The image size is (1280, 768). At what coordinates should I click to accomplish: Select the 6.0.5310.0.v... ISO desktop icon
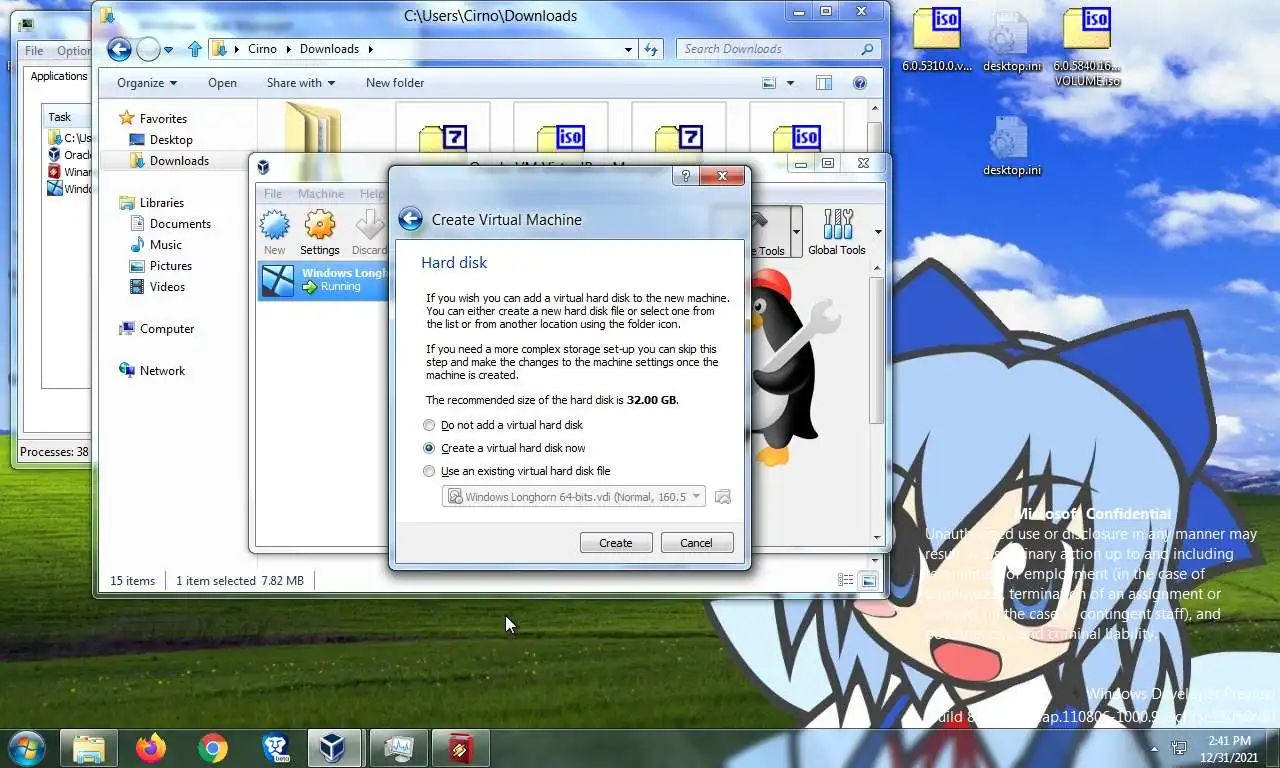pos(936,40)
